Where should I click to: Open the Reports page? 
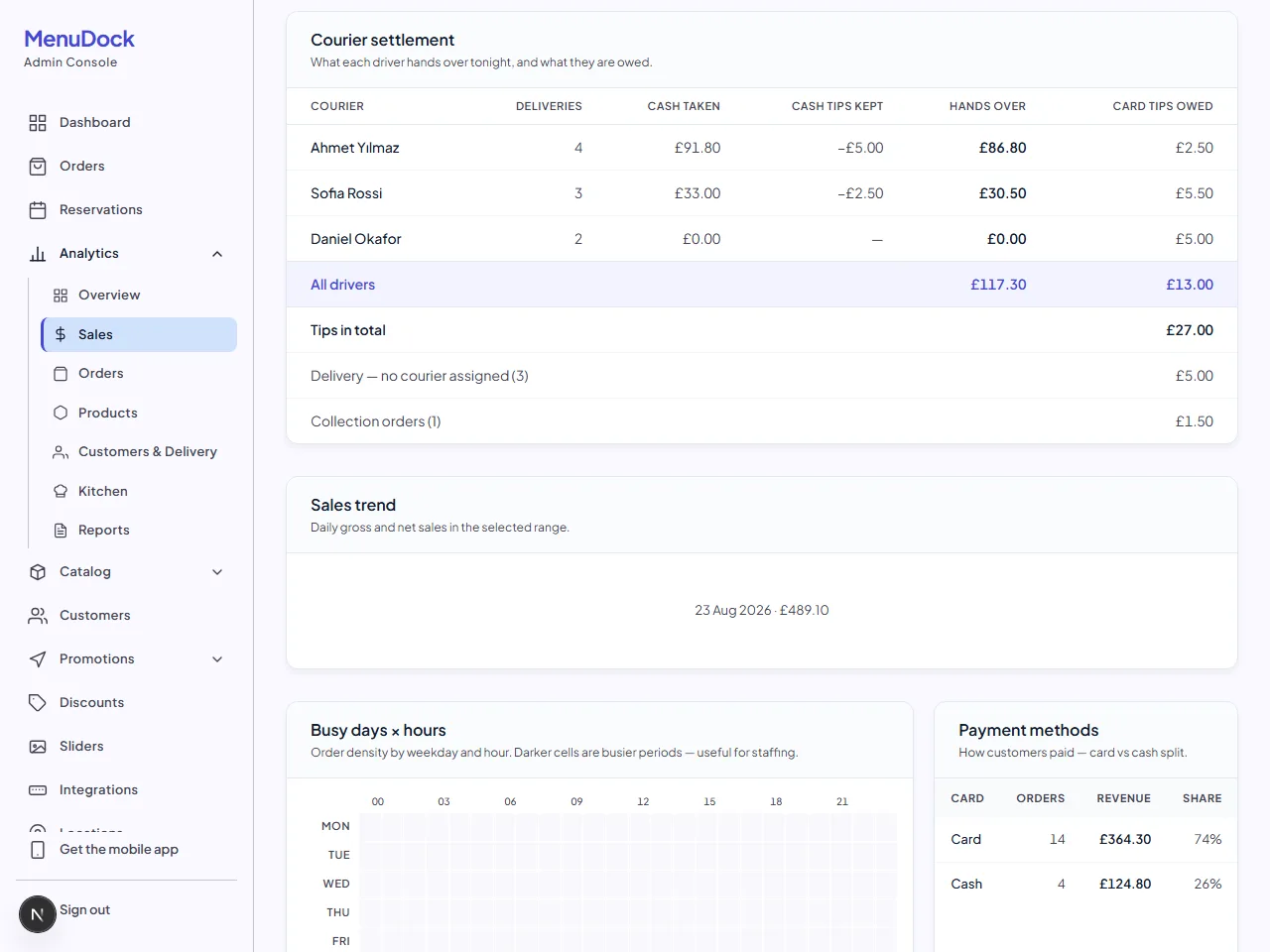[x=139, y=531]
